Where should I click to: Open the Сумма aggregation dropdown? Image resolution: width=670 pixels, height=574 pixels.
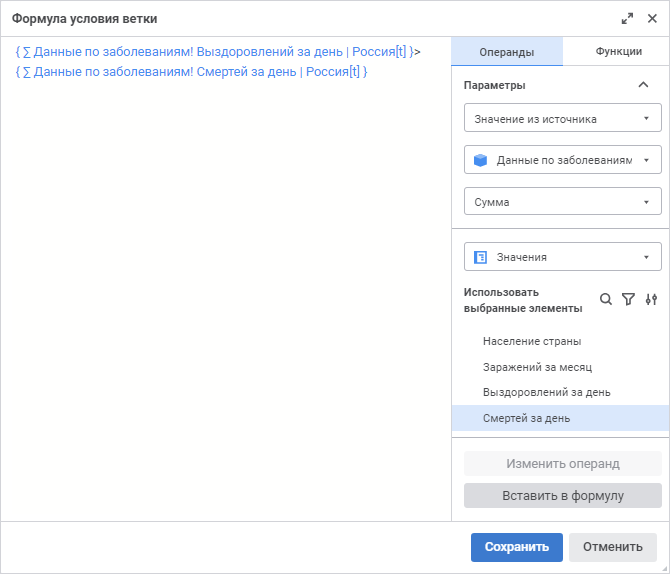(562, 201)
